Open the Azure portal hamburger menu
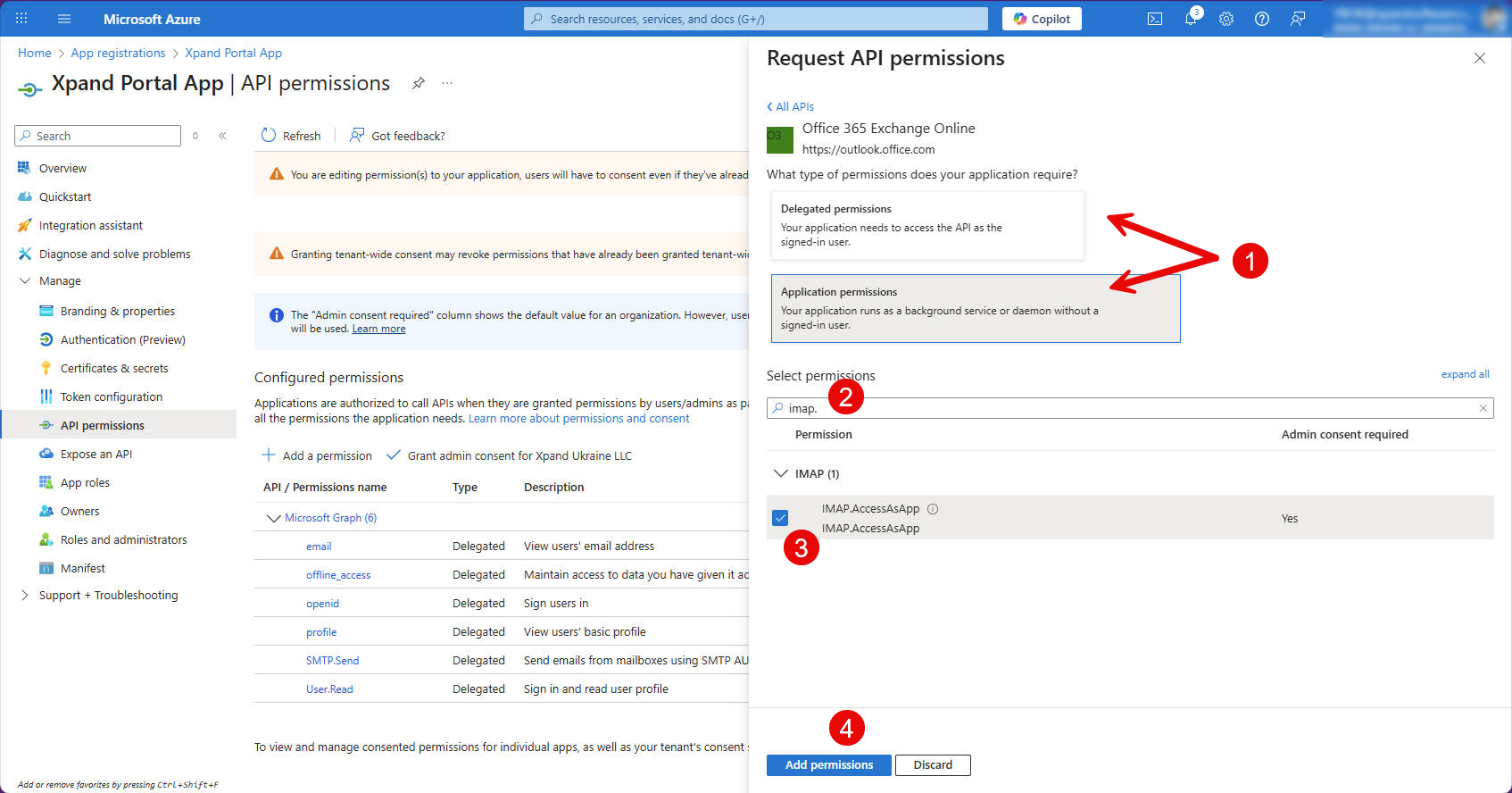The width and height of the screenshot is (1512, 793). tap(64, 19)
